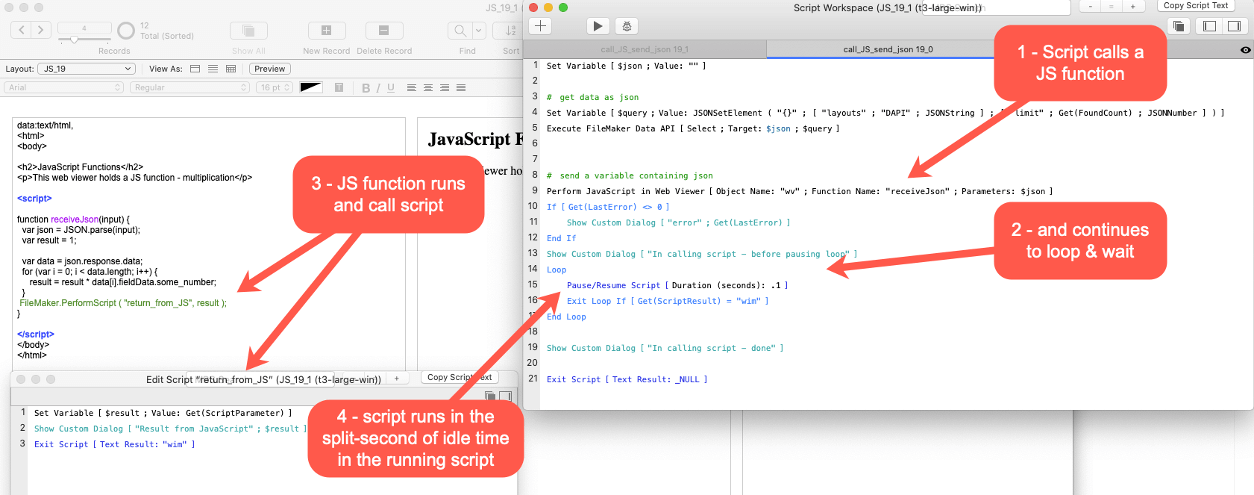
Task: Align text center
Action: click(x=427, y=88)
